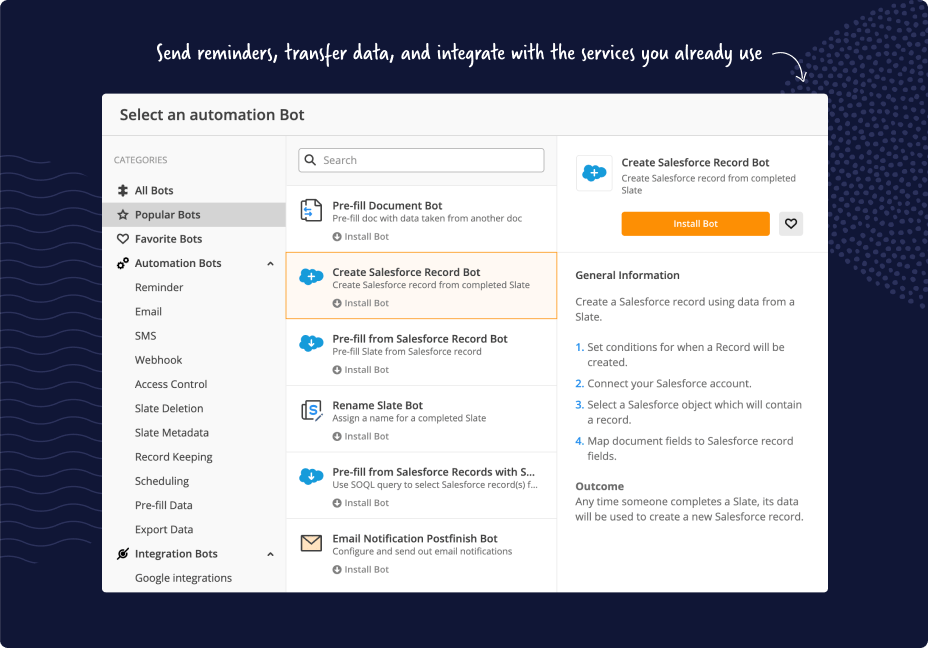929x649 pixels.
Task: Click the Rename Slate Bot icon
Action: [x=312, y=410]
